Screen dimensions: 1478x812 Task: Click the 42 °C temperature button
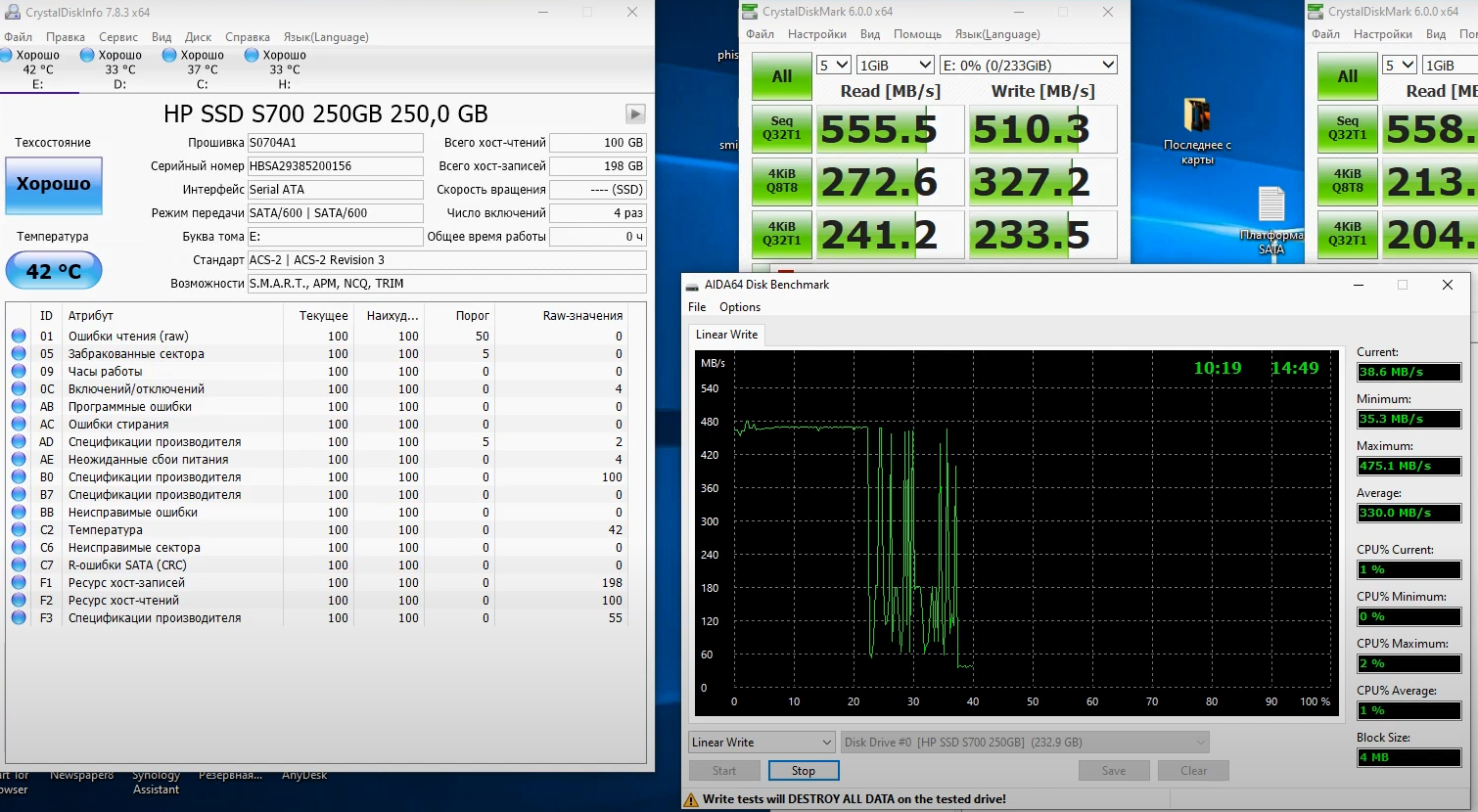click(54, 271)
